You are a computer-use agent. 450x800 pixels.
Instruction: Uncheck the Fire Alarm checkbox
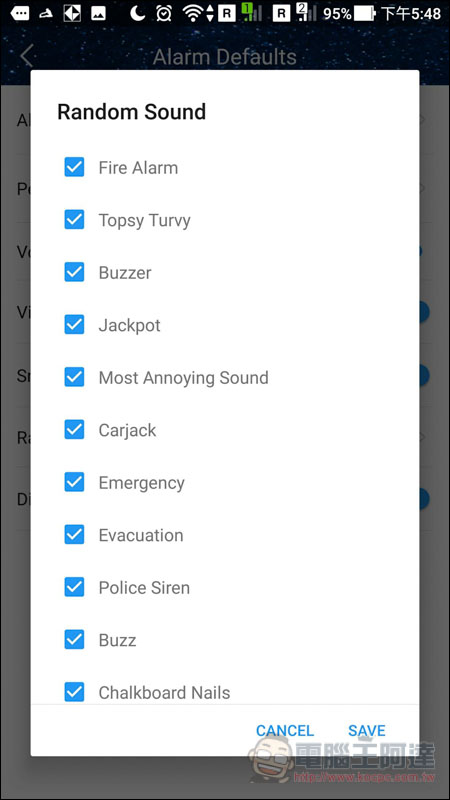click(x=74, y=167)
